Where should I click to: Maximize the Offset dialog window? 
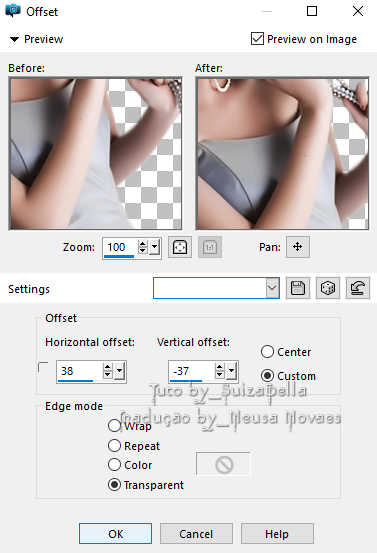tap(312, 11)
